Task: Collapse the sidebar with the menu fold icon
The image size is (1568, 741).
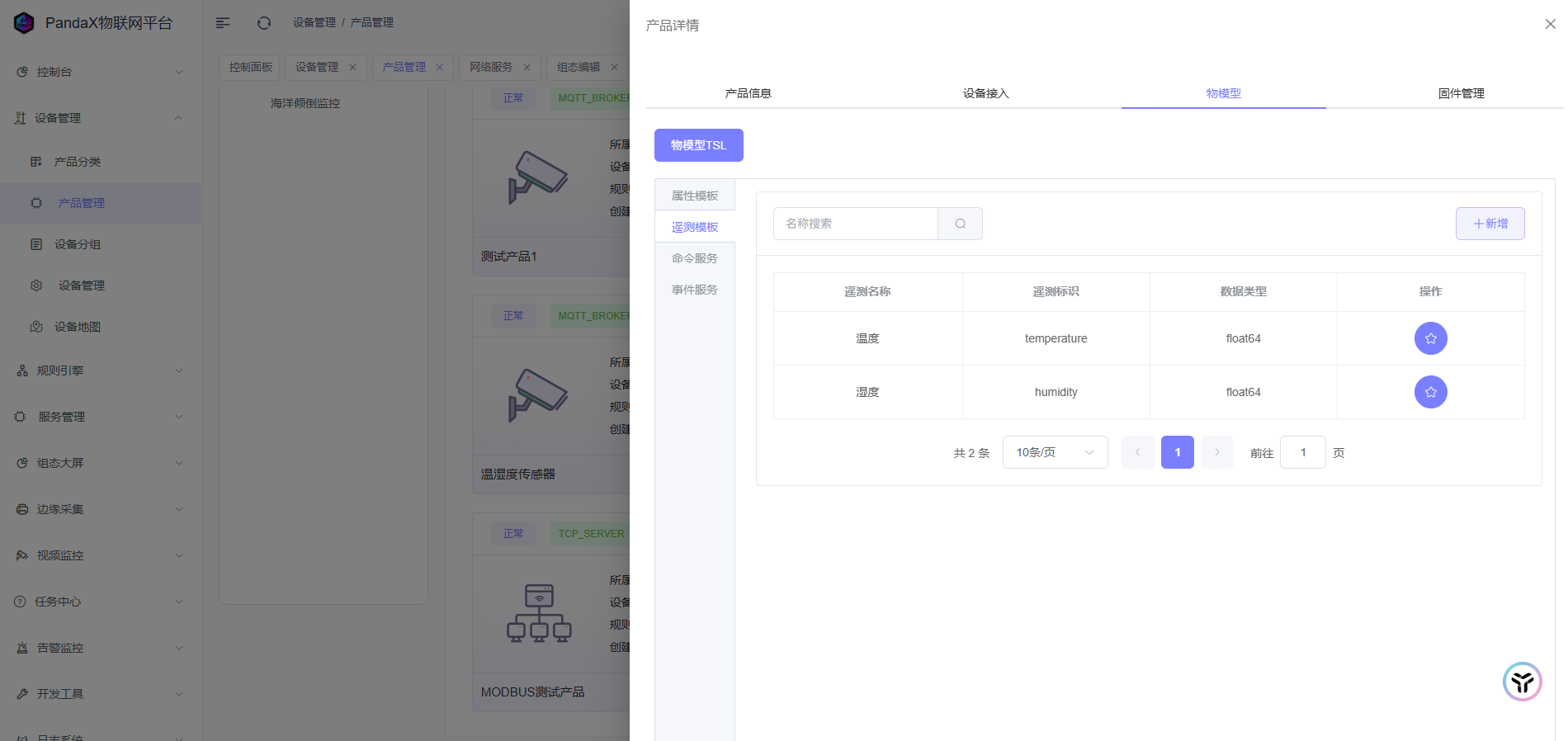Action: tap(223, 23)
